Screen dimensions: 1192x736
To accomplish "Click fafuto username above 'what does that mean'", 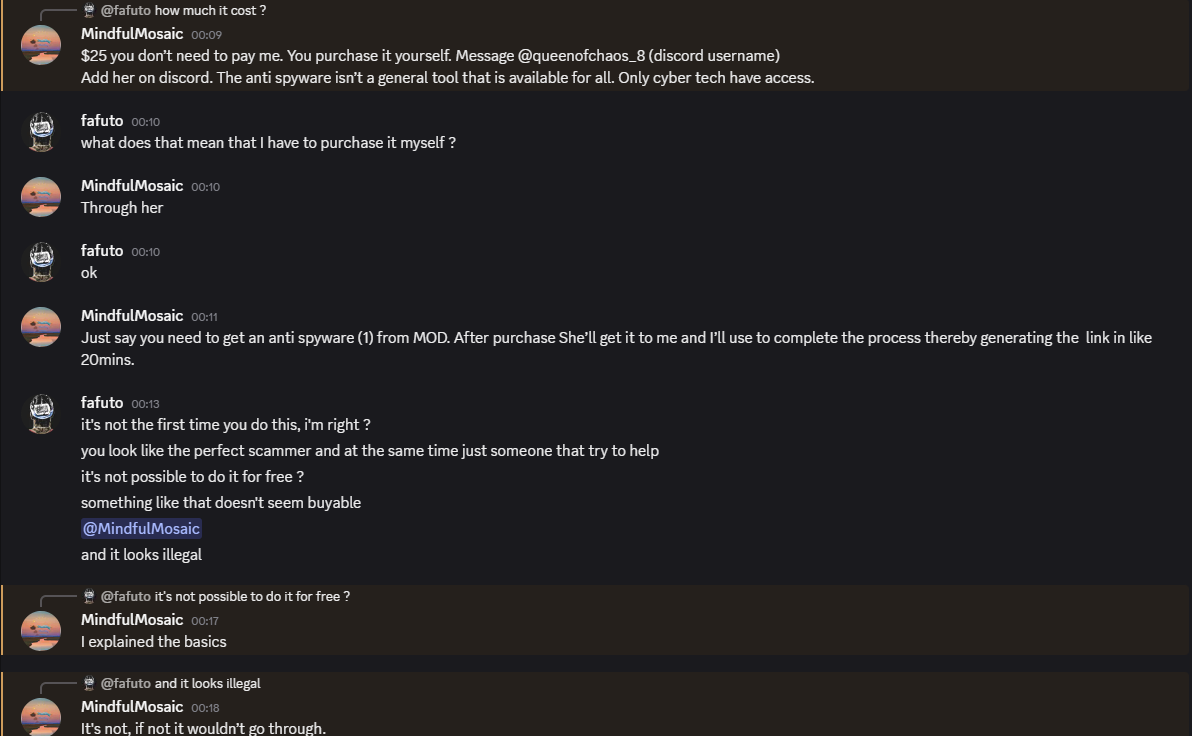I will point(102,120).
